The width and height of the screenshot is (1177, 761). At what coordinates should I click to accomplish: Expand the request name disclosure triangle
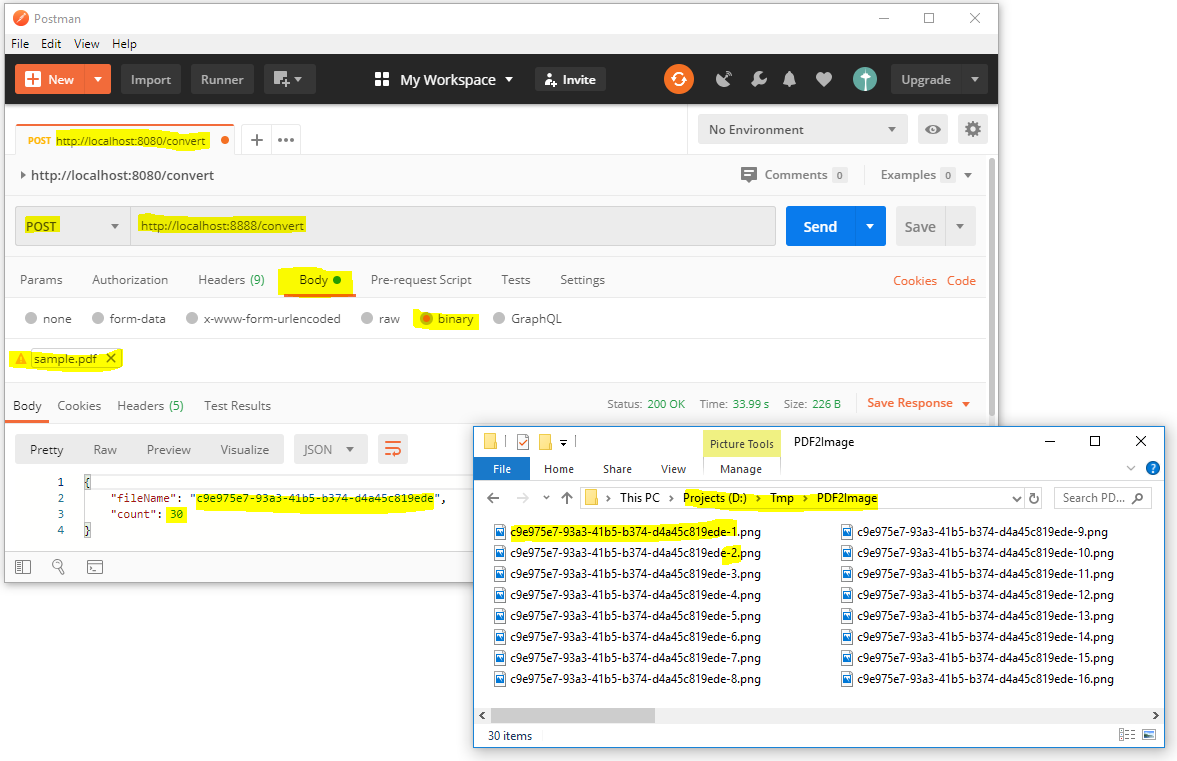coord(23,175)
